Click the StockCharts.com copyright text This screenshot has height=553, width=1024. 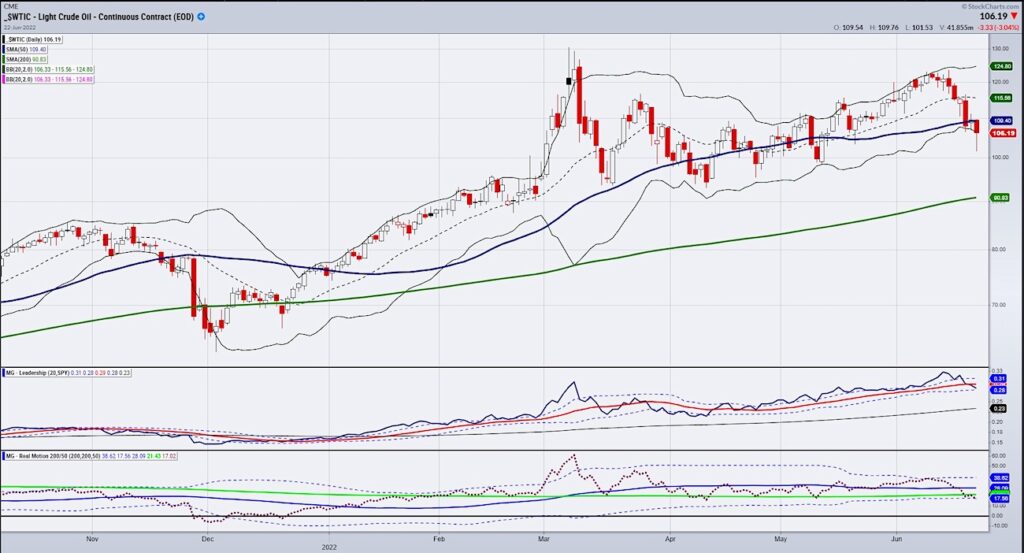click(990, 6)
